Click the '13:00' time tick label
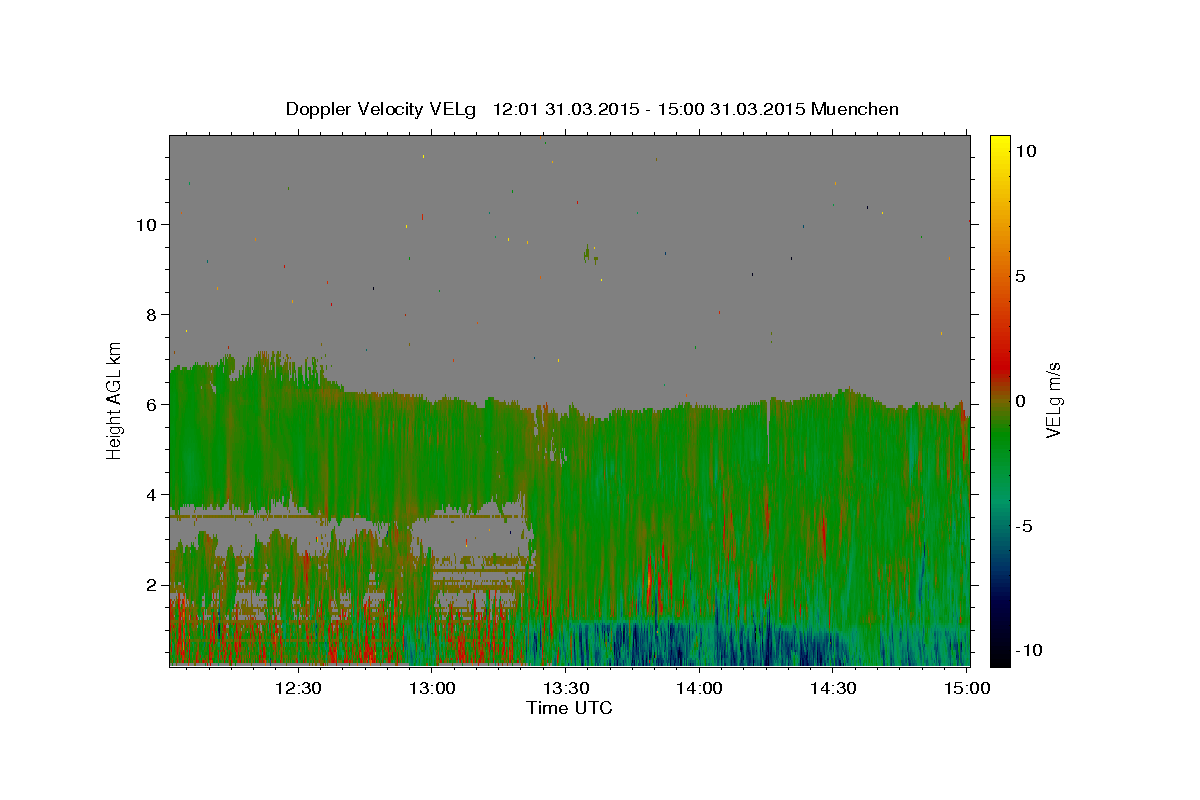Screen dimensions: 1200x800 (x=432, y=688)
